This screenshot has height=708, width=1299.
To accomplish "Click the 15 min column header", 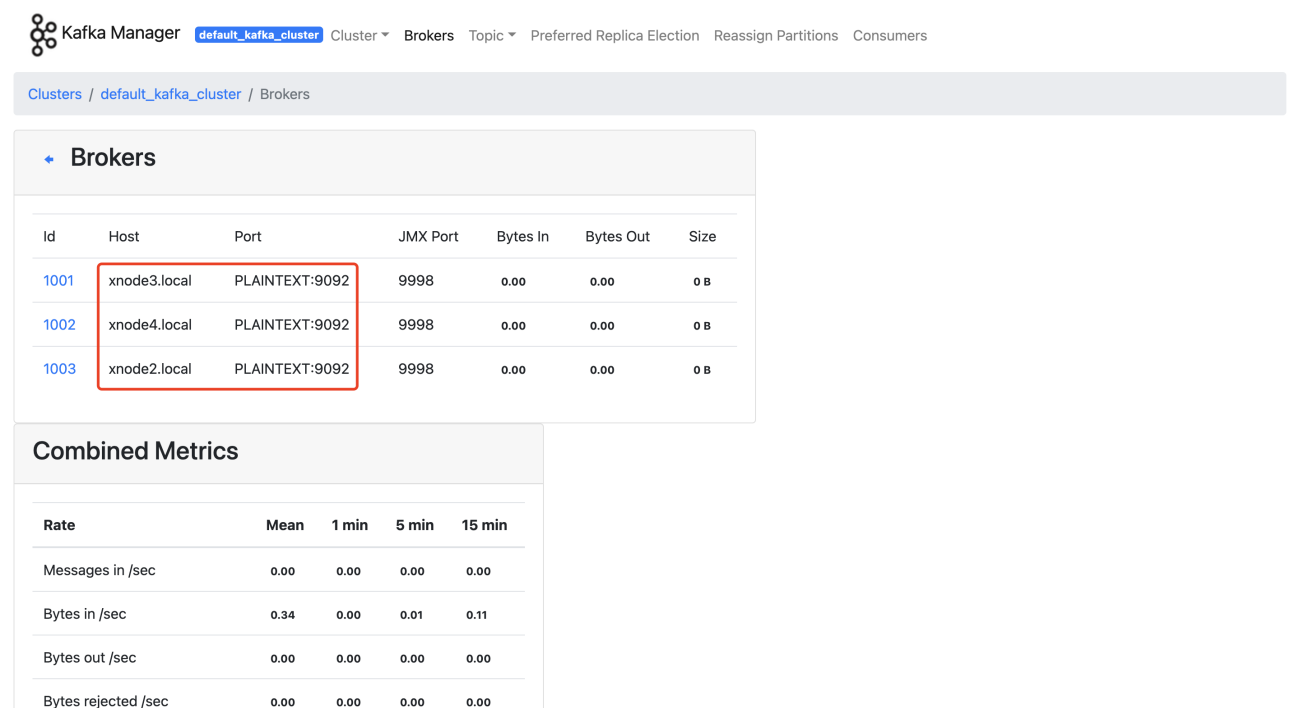I will click(x=484, y=525).
